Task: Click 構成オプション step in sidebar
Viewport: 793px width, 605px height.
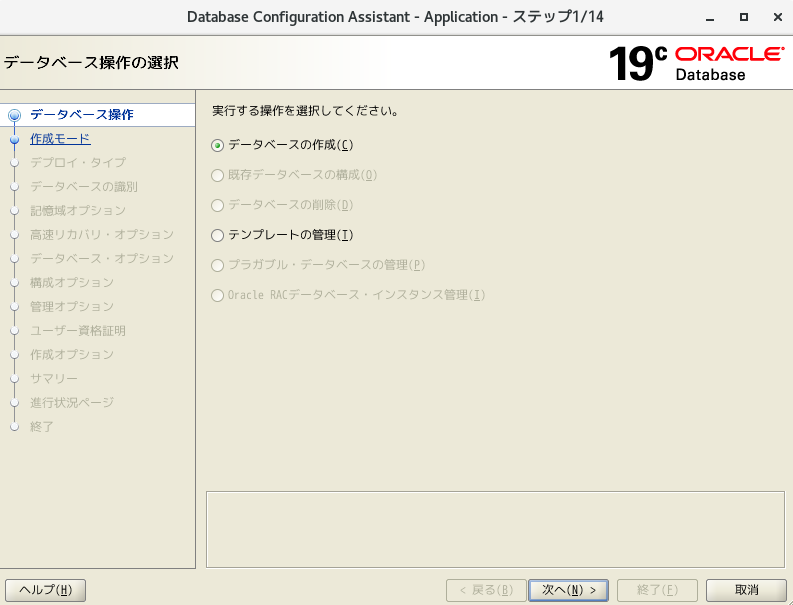Action: (72, 283)
